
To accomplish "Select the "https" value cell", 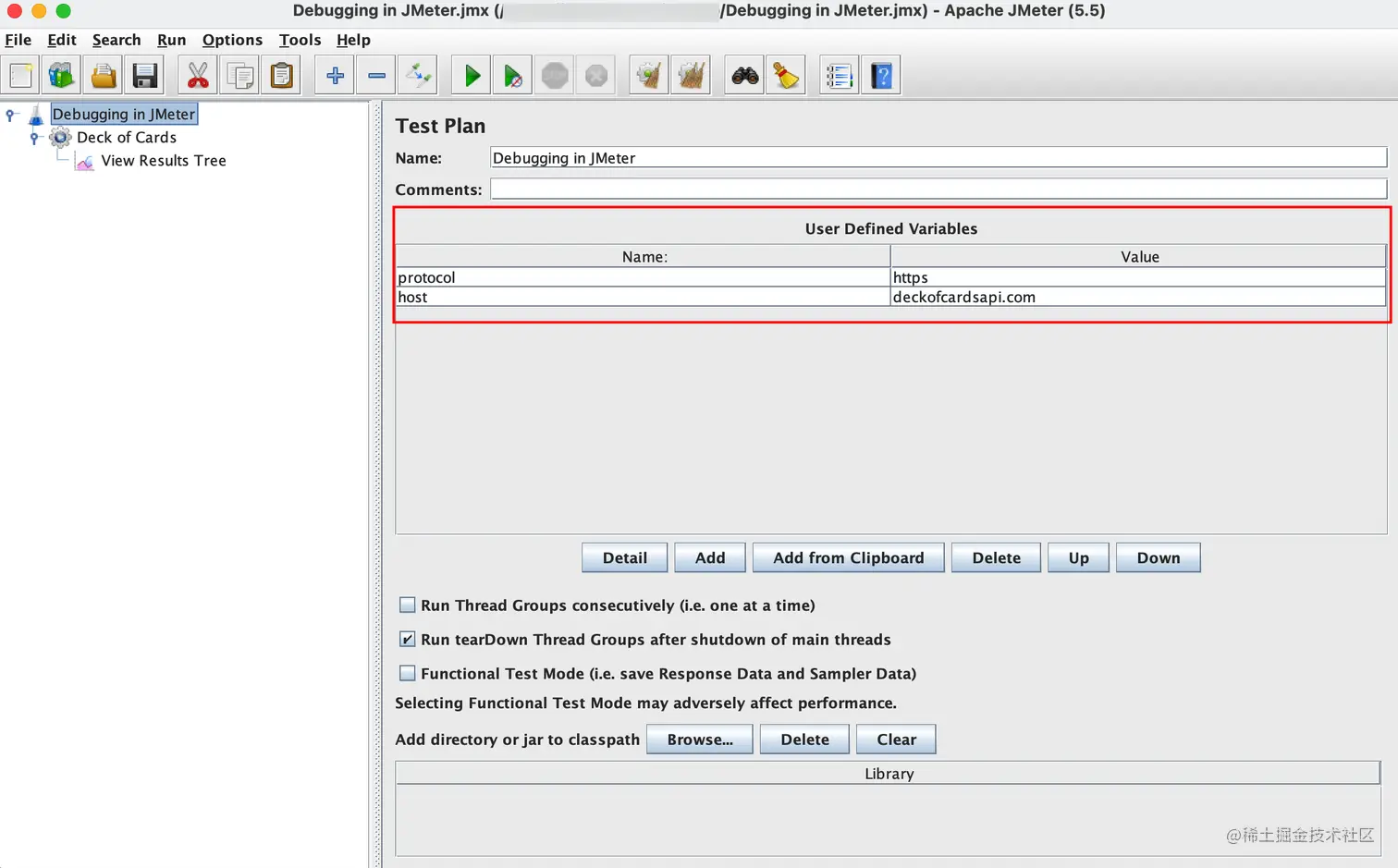I will tap(1138, 277).
